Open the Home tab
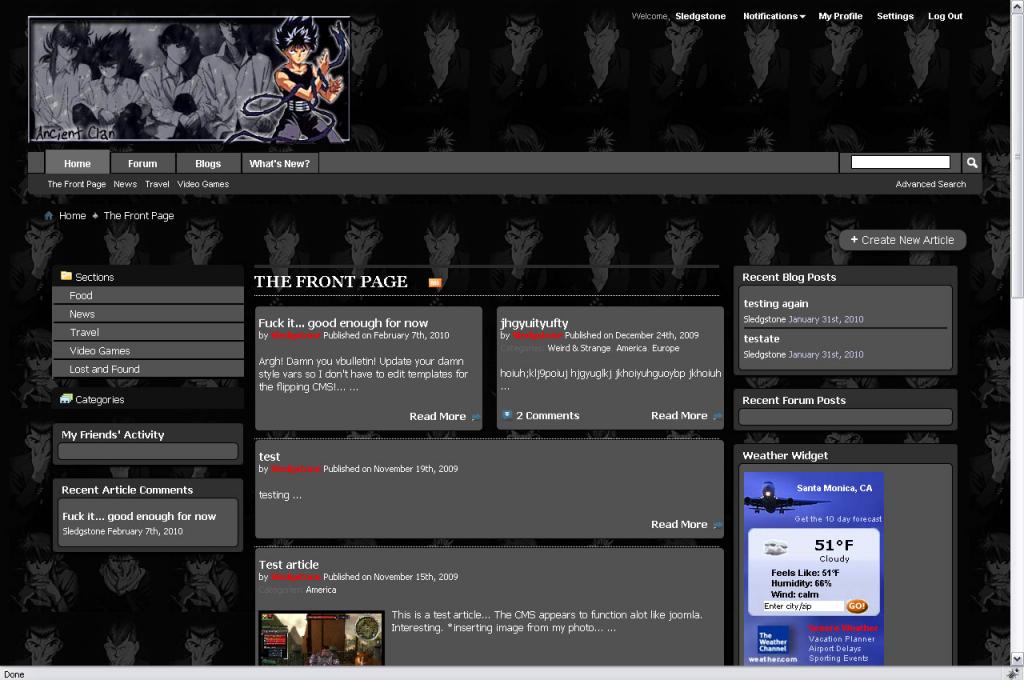The height and width of the screenshot is (680, 1024). pos(77,163)
